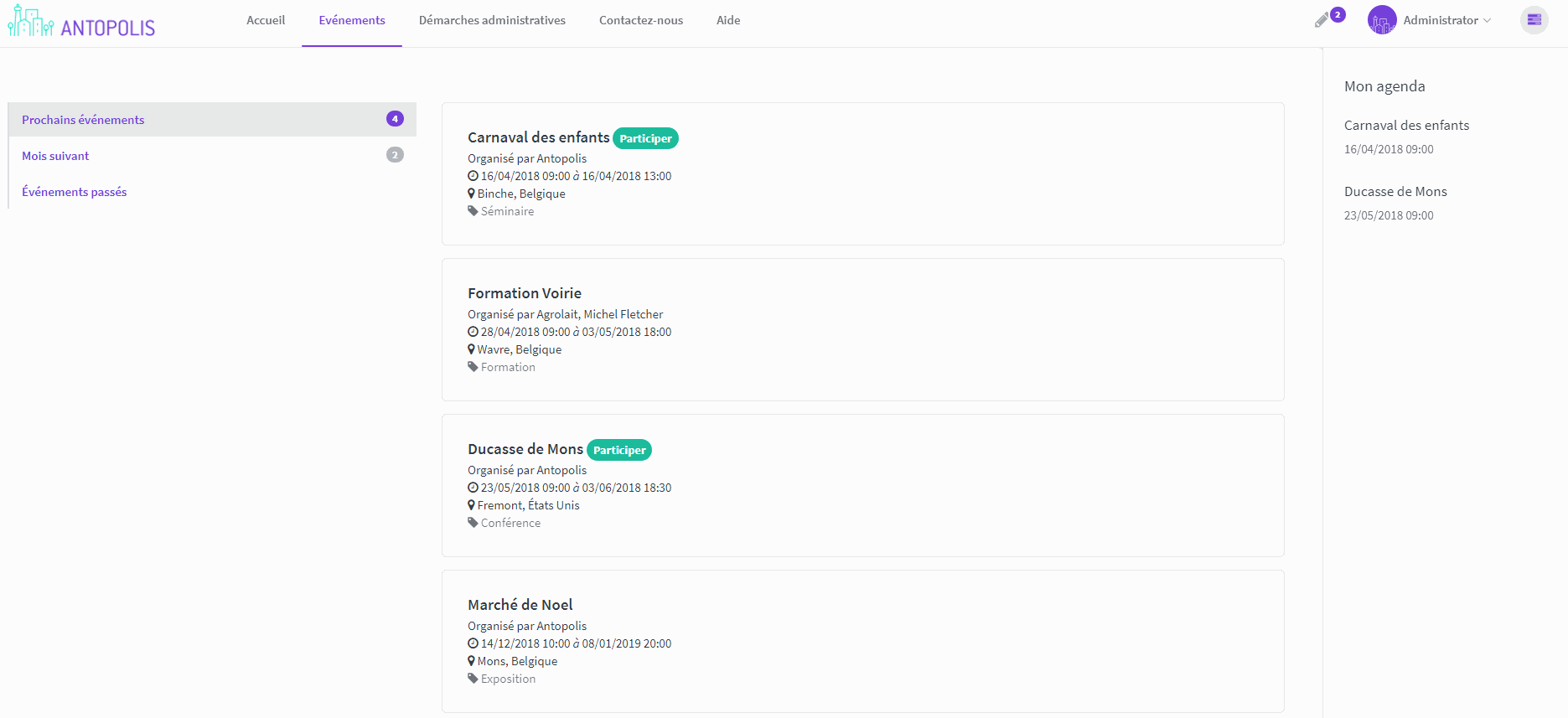Click the tag icon next to Conférence
The height and width of the screenshot is (718, 1568).
point(473,523)
